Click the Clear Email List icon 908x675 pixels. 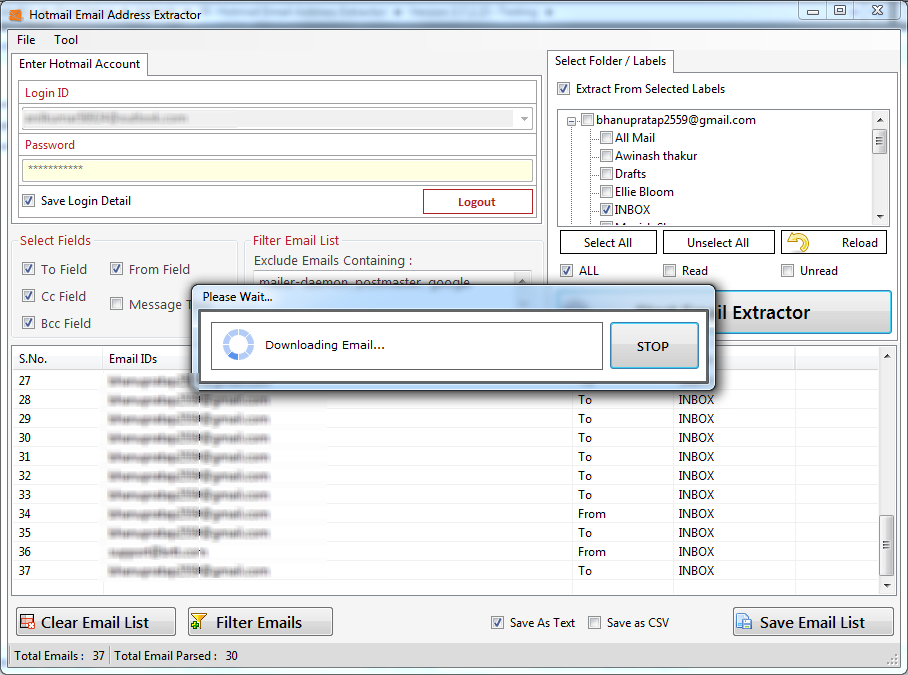pyautogui.click(x=27, y=622)
